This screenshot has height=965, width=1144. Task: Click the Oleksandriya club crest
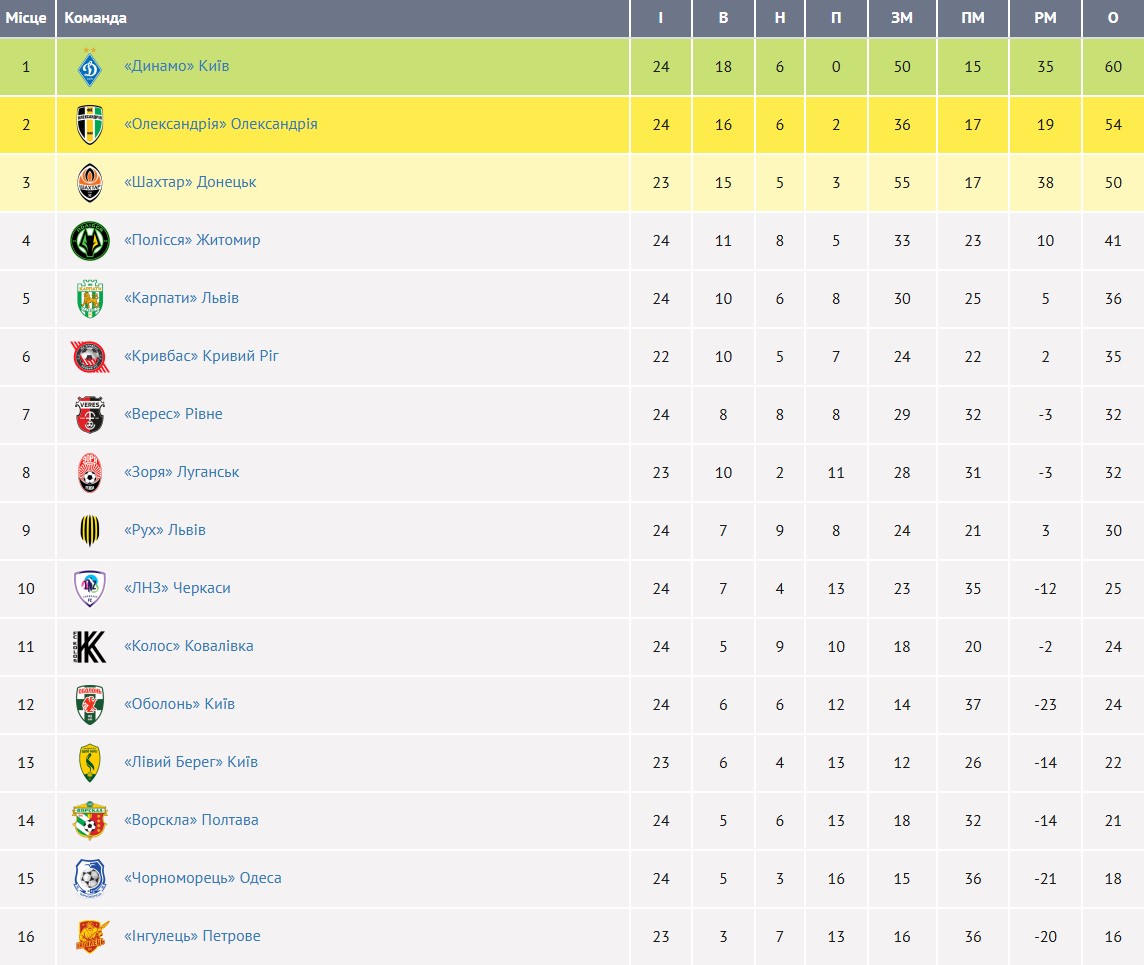90,125
